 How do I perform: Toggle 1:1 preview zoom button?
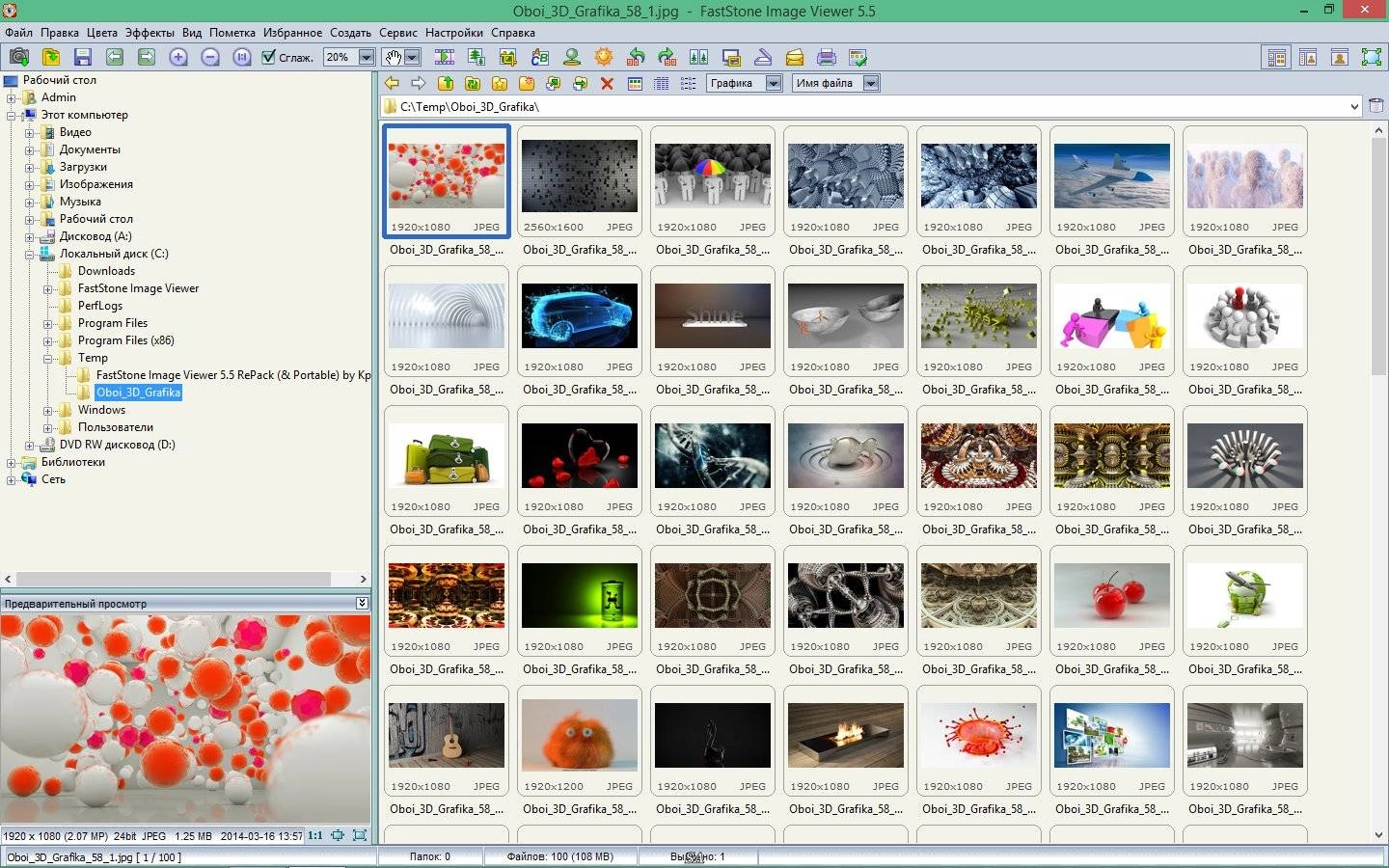(x=315, y=835)
